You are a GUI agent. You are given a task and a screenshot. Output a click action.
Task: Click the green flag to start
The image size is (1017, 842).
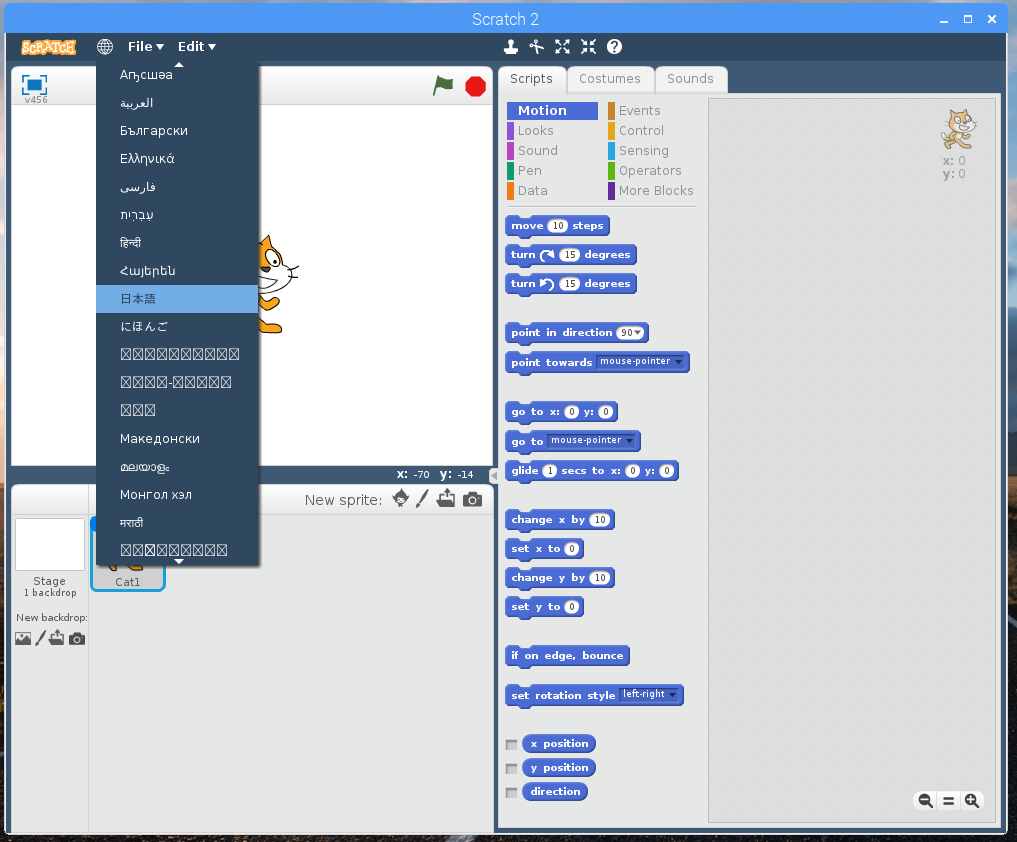(x=444, y=86)
